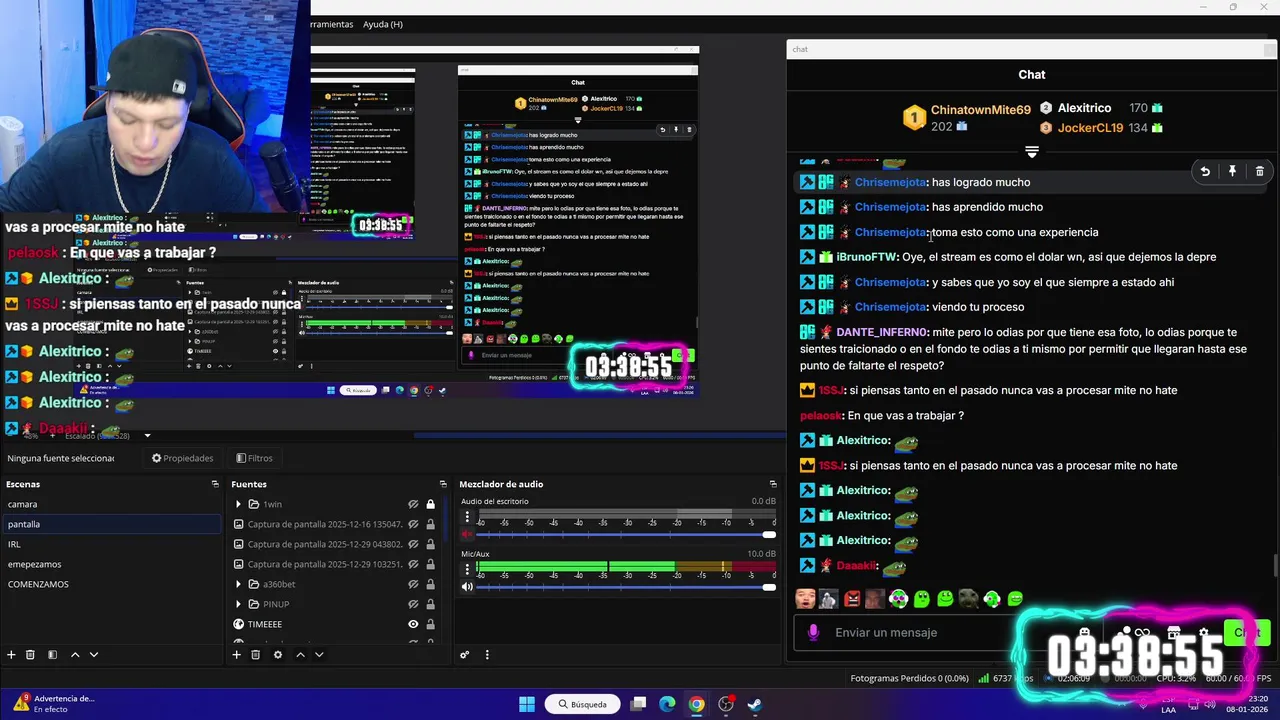Open source properties gear in Fuentes toolbar

pos(278,655)
